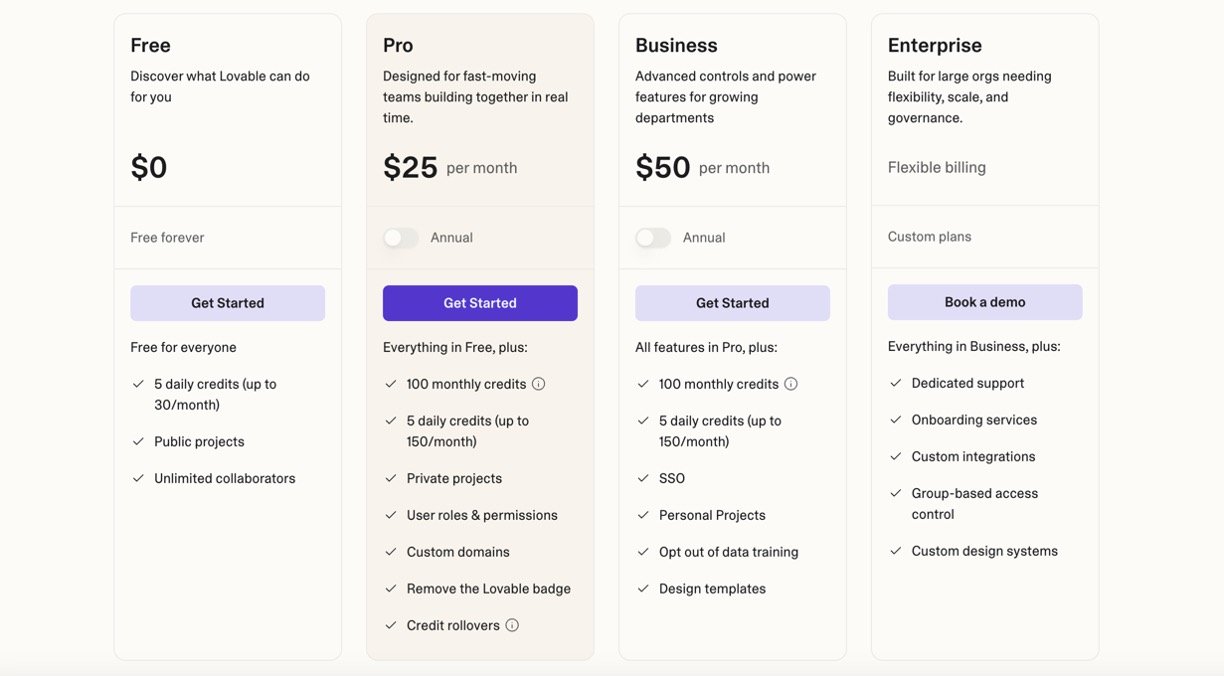The image size is (1224, 676).
Task: Book a demo for Enterprise
Action: [985, 302]
